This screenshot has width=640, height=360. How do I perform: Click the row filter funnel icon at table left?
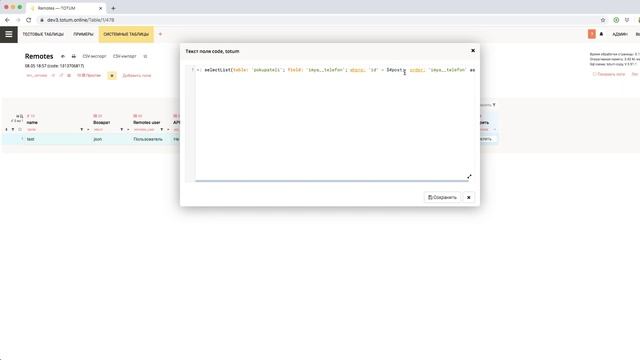13,130
